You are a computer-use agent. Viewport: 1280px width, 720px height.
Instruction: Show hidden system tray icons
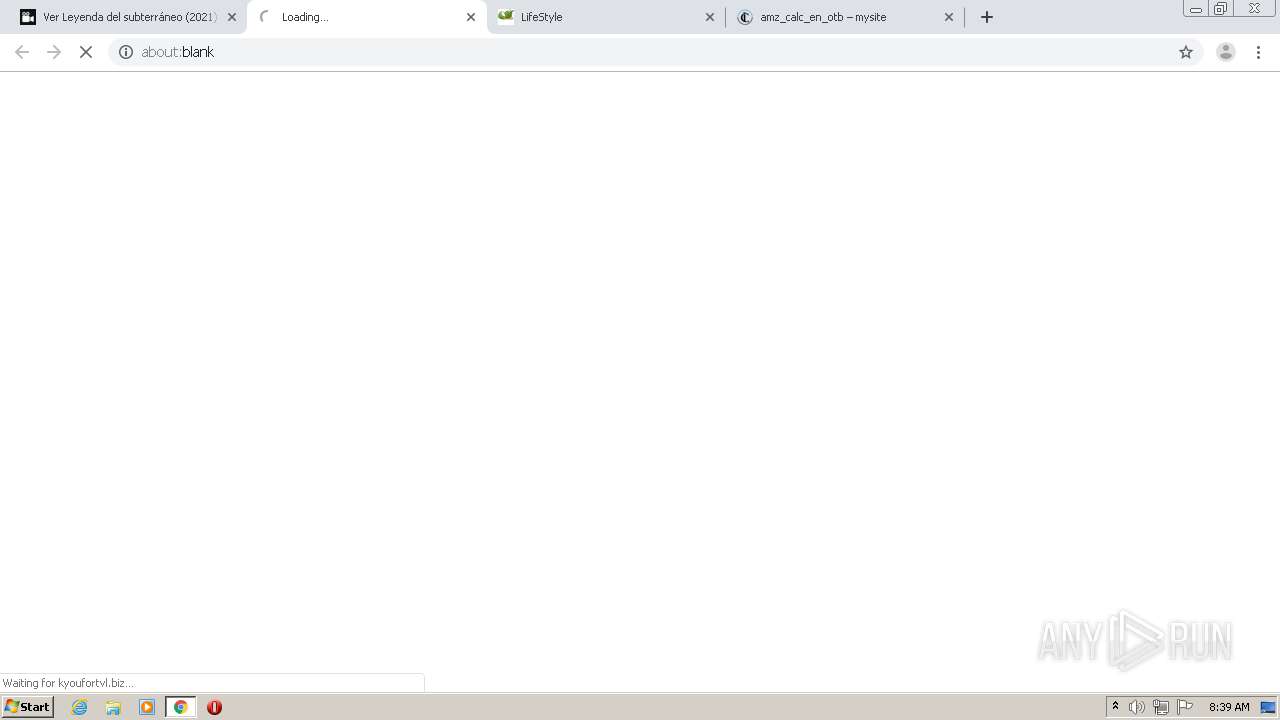(x=1116, y=707)
